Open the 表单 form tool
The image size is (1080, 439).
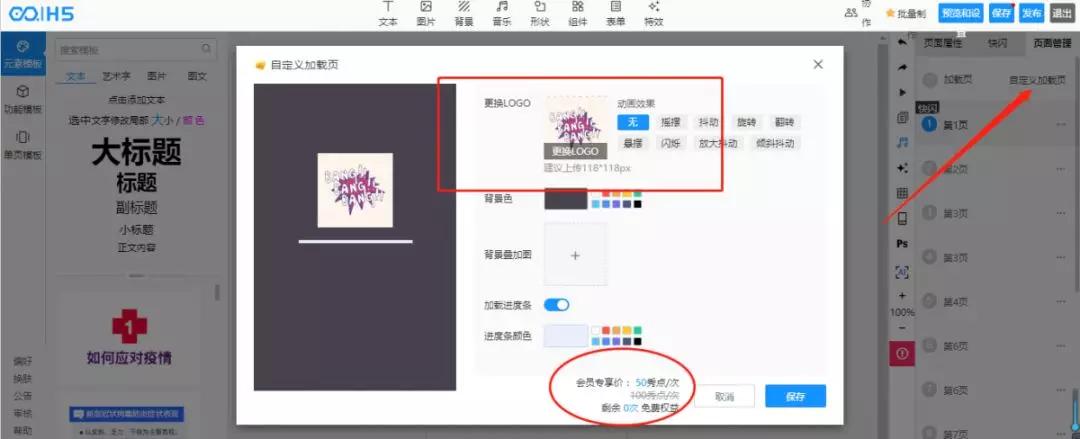point(616,14)
